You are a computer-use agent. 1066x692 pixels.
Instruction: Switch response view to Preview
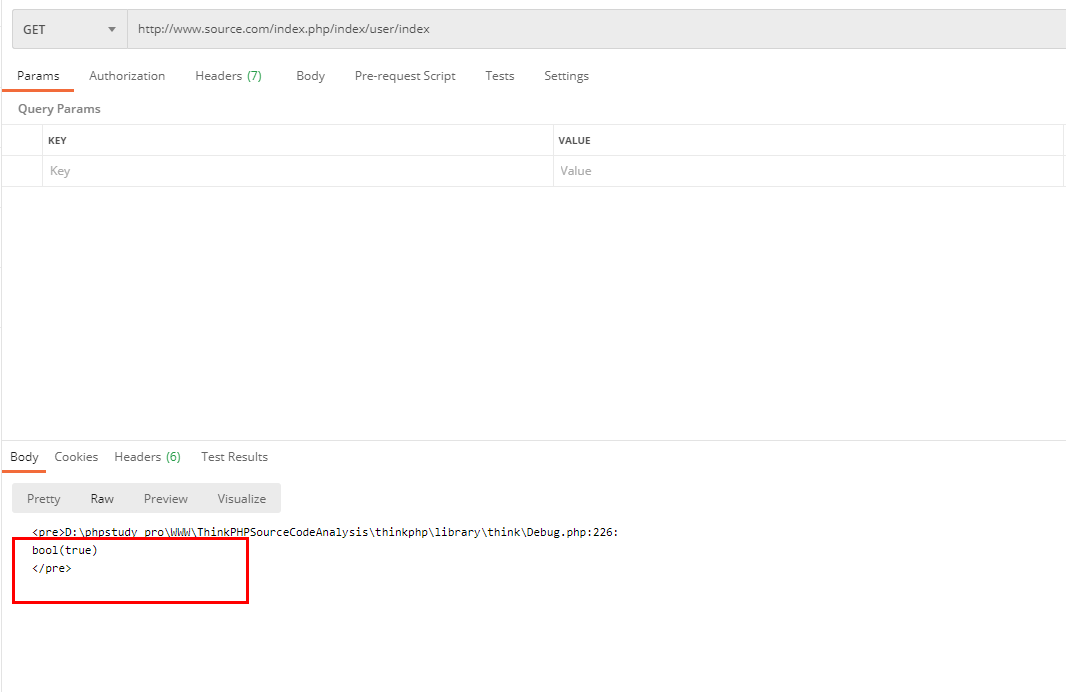[166, 499]
